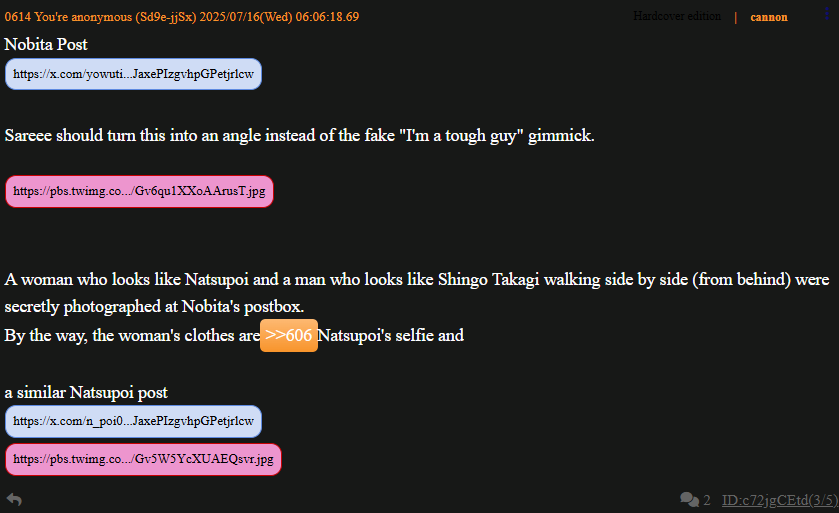This screenshot has height=513, width=839.
Task: Open the three-dot post options menu
Action: (827, 14)
